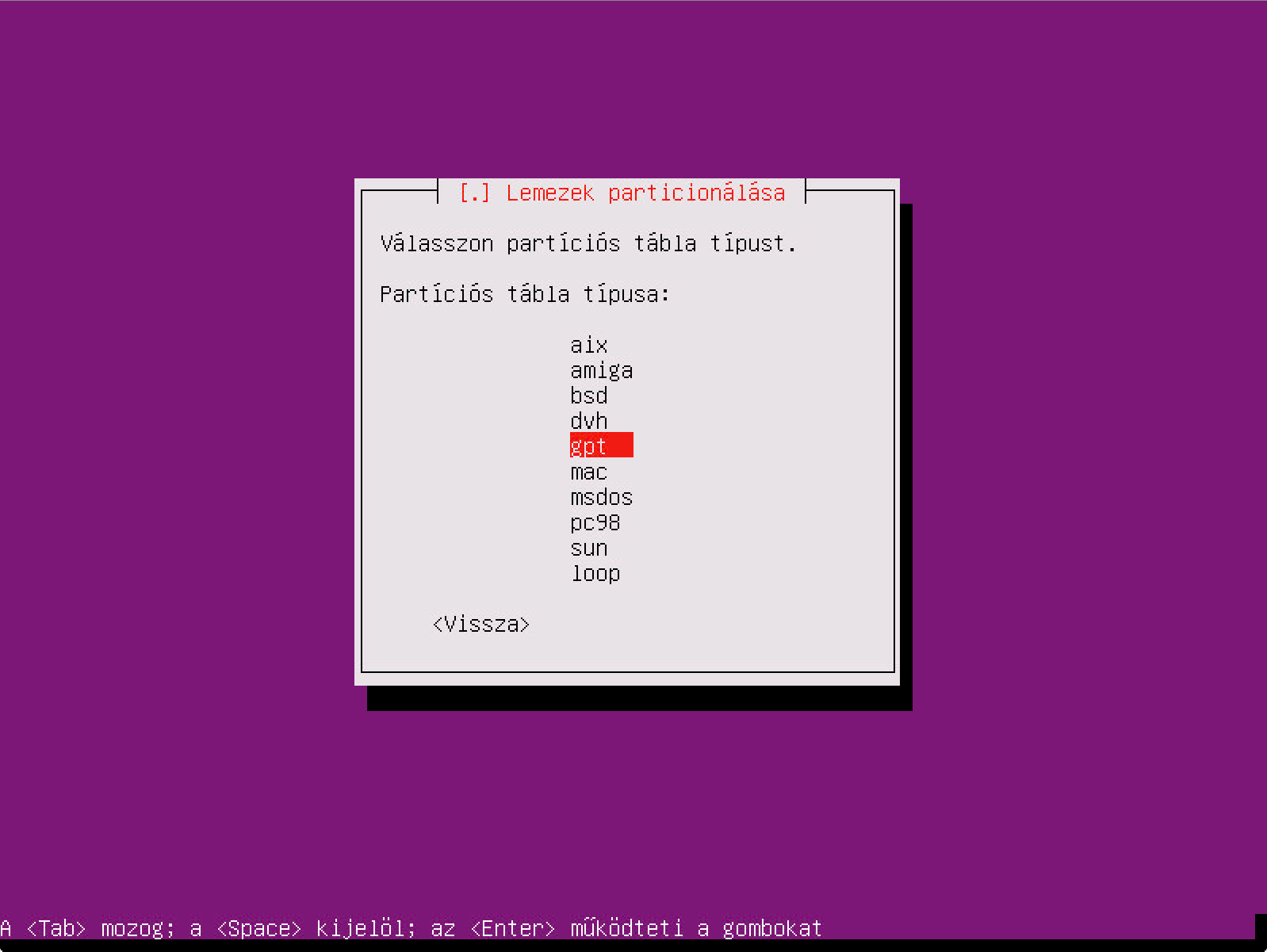Select the bsd partition table option
This screenshot has height=952, width=1267.
coord(589,396)
